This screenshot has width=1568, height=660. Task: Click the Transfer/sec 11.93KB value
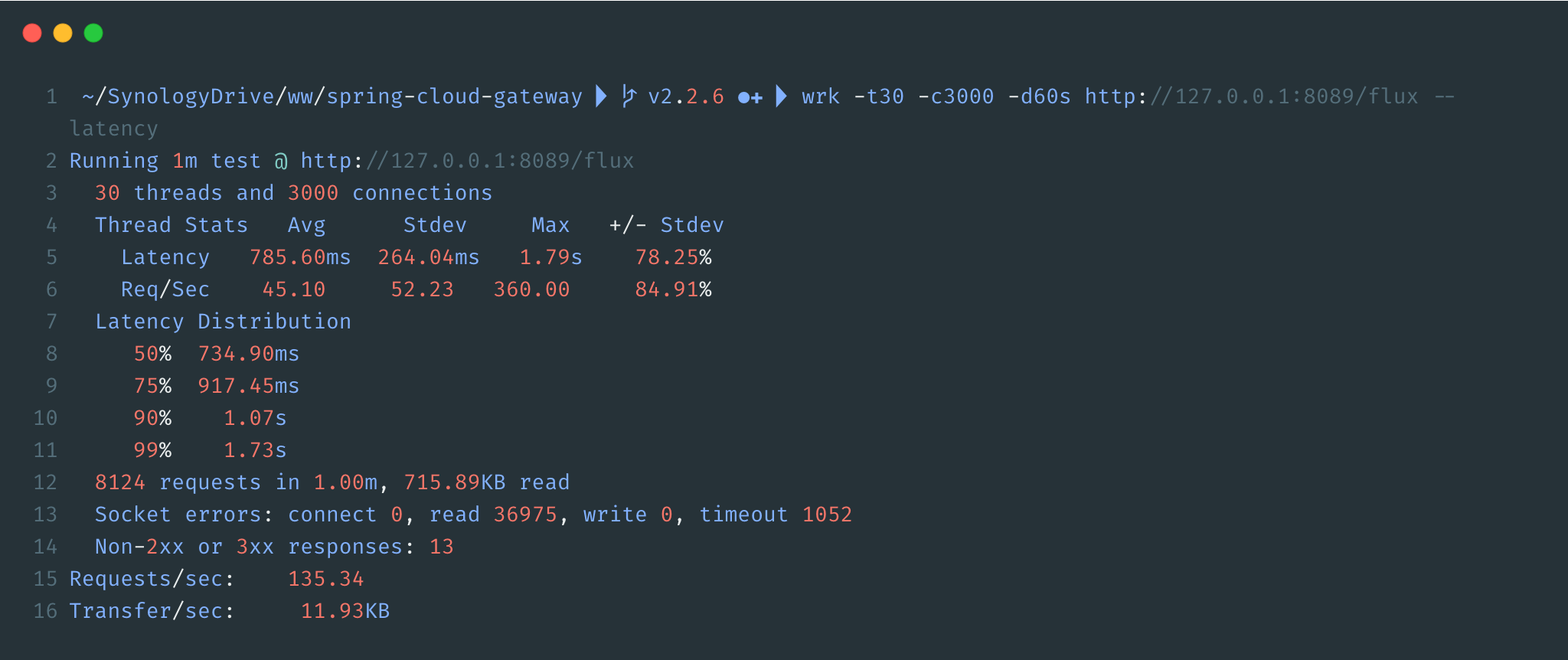pyautogui.click(x=345, y=611)
